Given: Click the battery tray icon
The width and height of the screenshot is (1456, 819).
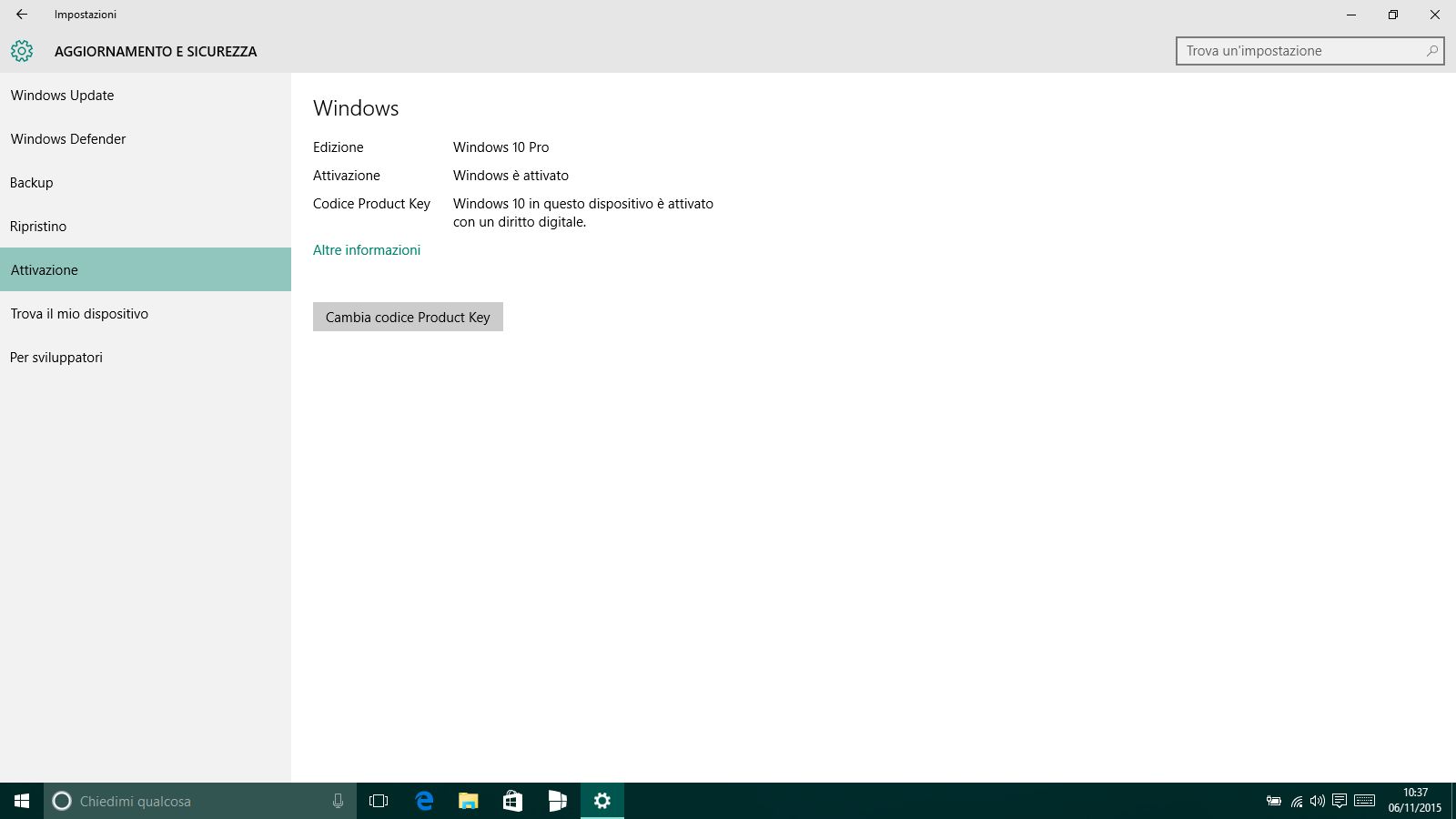Looking at the screenshot, I should tap(1274, 801).
